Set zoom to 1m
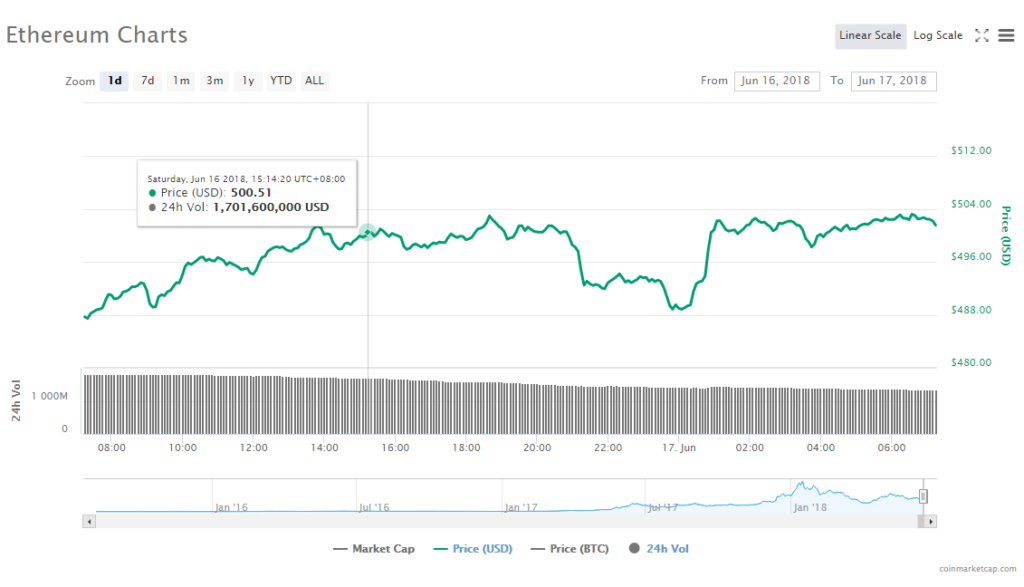Screen dimensions: 1024x587 pyautogui.click(x=180, y=81)
